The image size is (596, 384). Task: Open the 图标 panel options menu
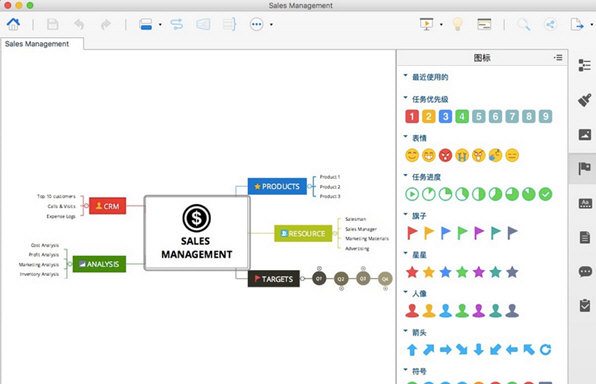pyautogui.click(x=558, y=58)
